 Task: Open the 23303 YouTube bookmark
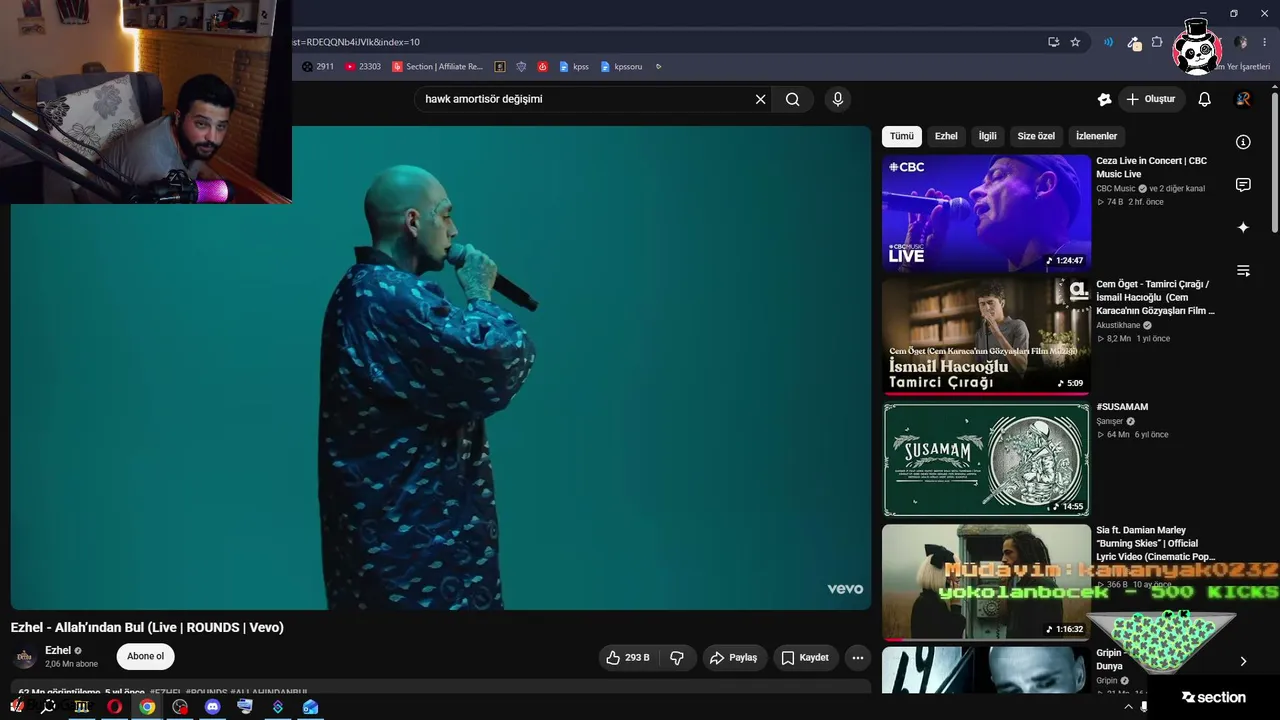click(x=363, y=67)
